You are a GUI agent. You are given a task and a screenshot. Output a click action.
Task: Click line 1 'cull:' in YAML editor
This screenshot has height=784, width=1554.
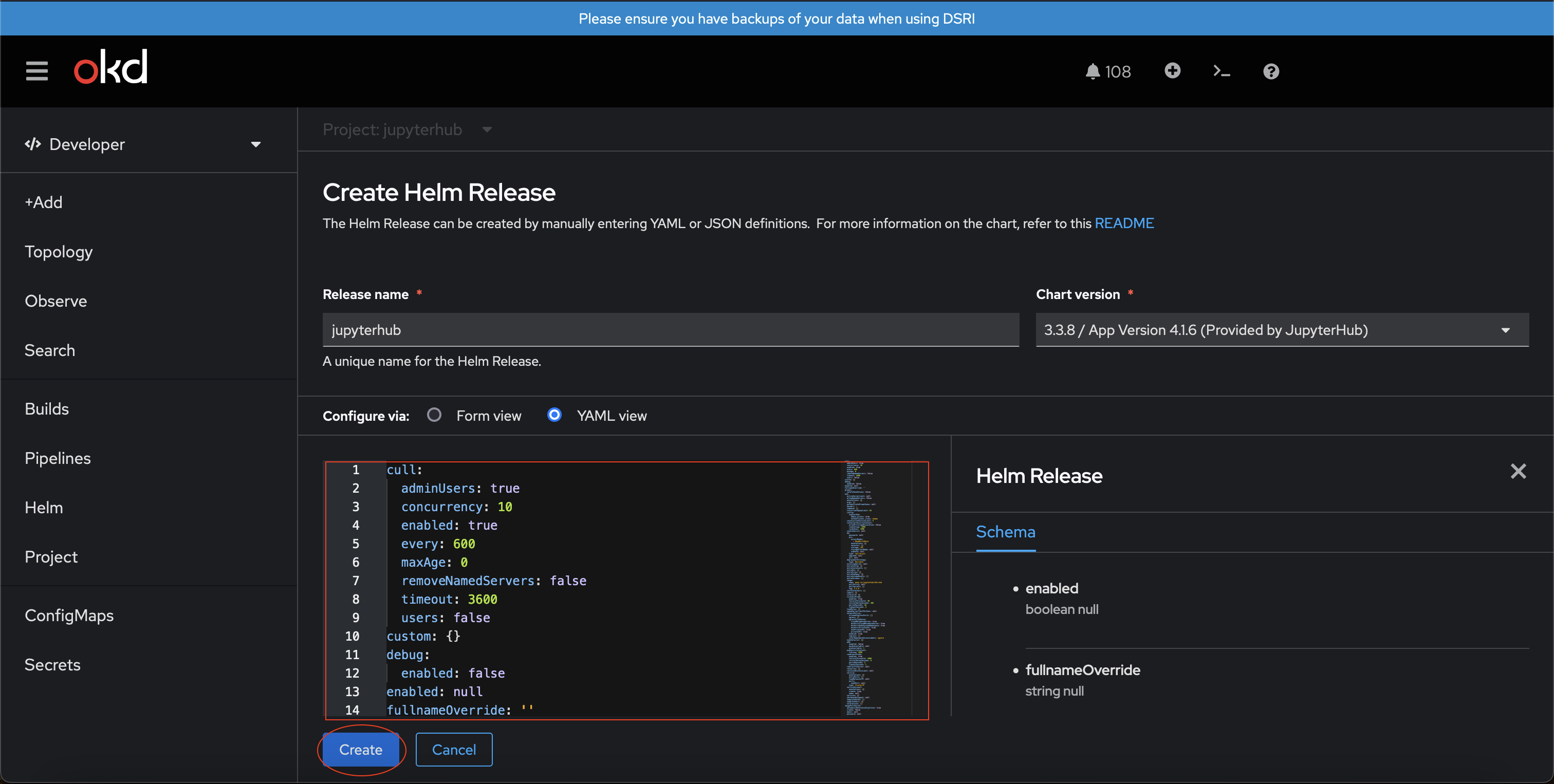tap(404, 470)
